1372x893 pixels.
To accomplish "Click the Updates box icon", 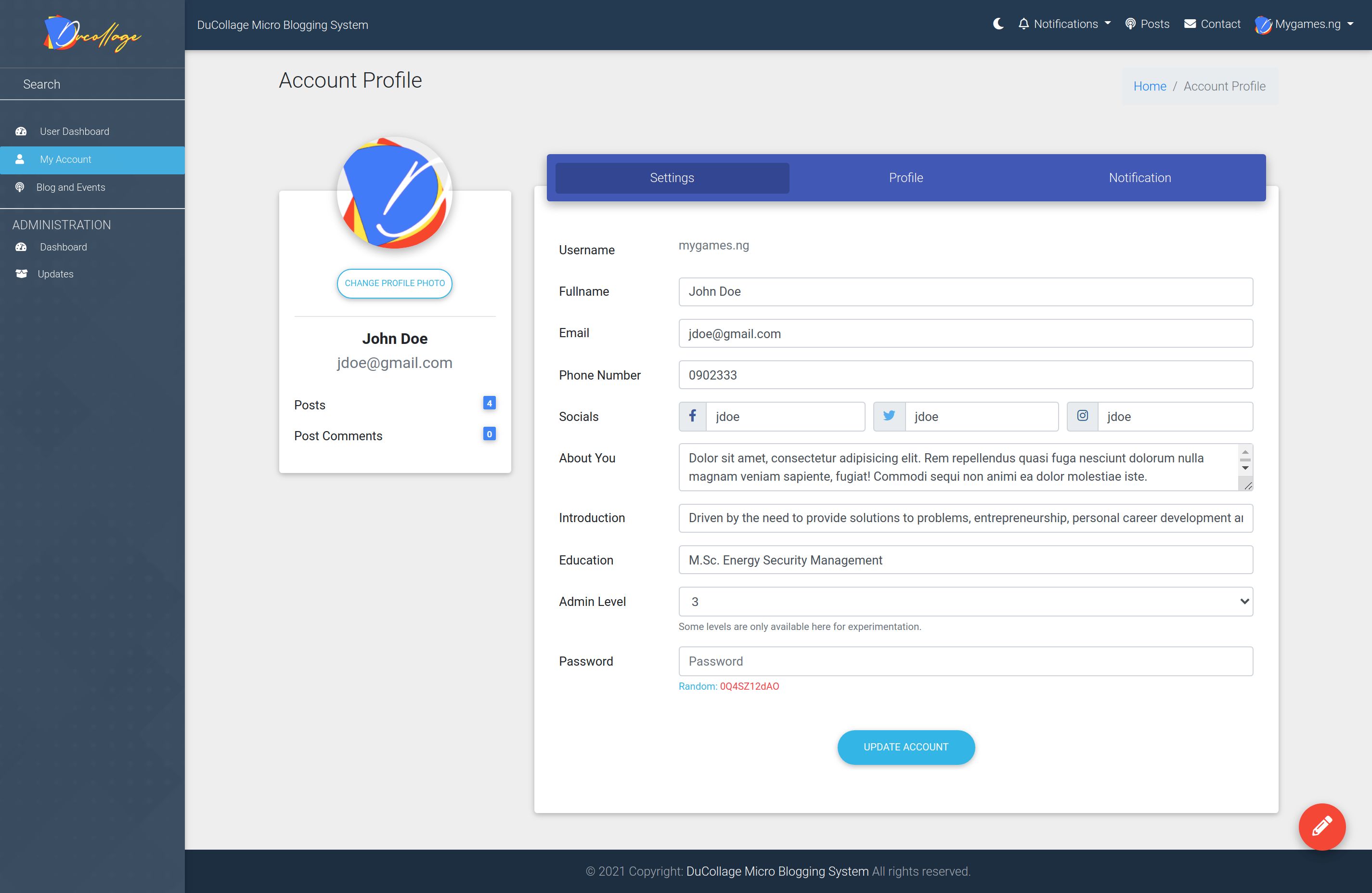I will [21, 274].
